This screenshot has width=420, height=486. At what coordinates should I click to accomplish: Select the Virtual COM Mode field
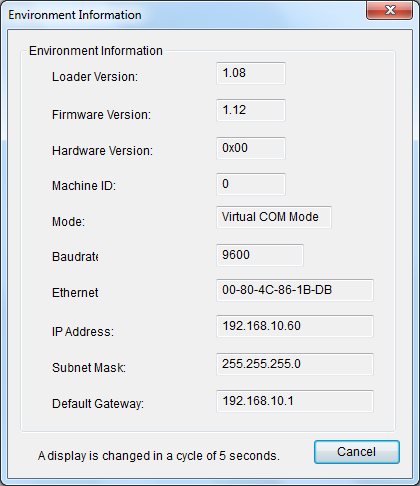(274, 217)
